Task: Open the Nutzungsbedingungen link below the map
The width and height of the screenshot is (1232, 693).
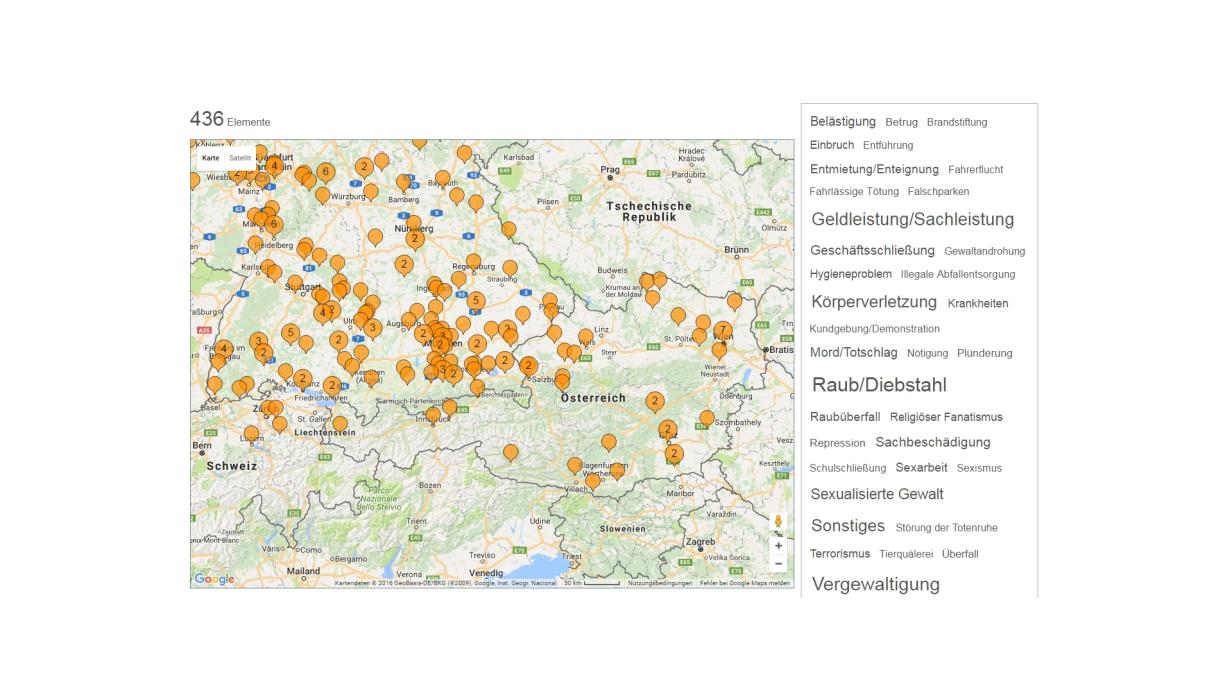Action: tap(660, 583)
